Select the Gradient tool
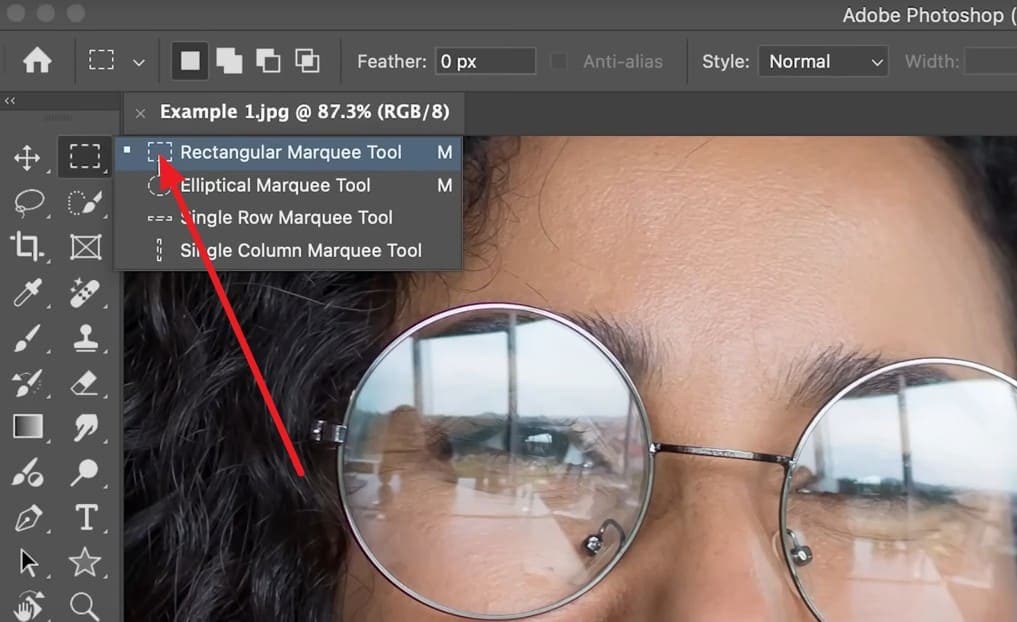 pyautogui.click(x=28, y=427)
